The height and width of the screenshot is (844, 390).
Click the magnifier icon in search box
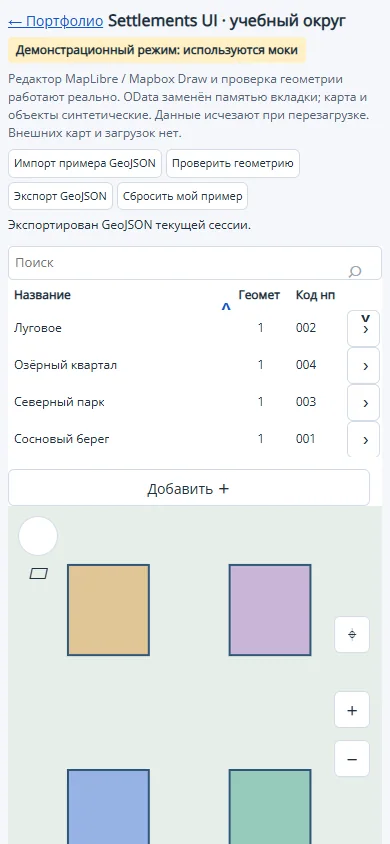[355, 271]
